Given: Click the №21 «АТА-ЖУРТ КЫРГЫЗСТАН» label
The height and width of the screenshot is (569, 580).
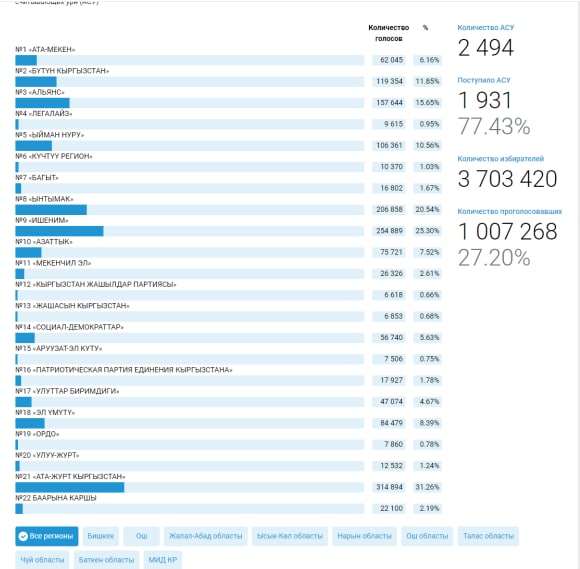Looking at the screenshot, I should click(70, 477).
